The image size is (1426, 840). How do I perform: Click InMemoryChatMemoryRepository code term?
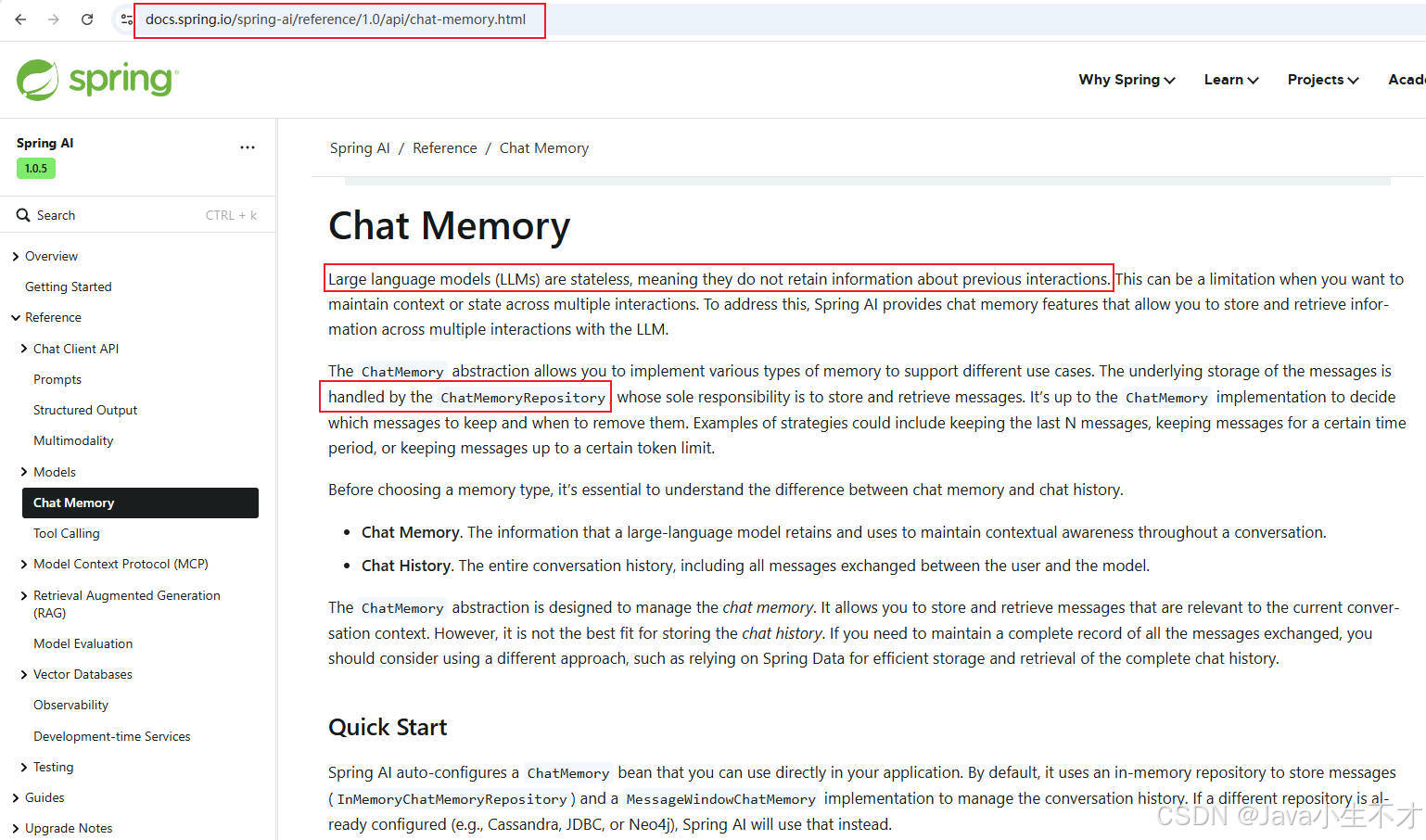(x=452, y=799)
